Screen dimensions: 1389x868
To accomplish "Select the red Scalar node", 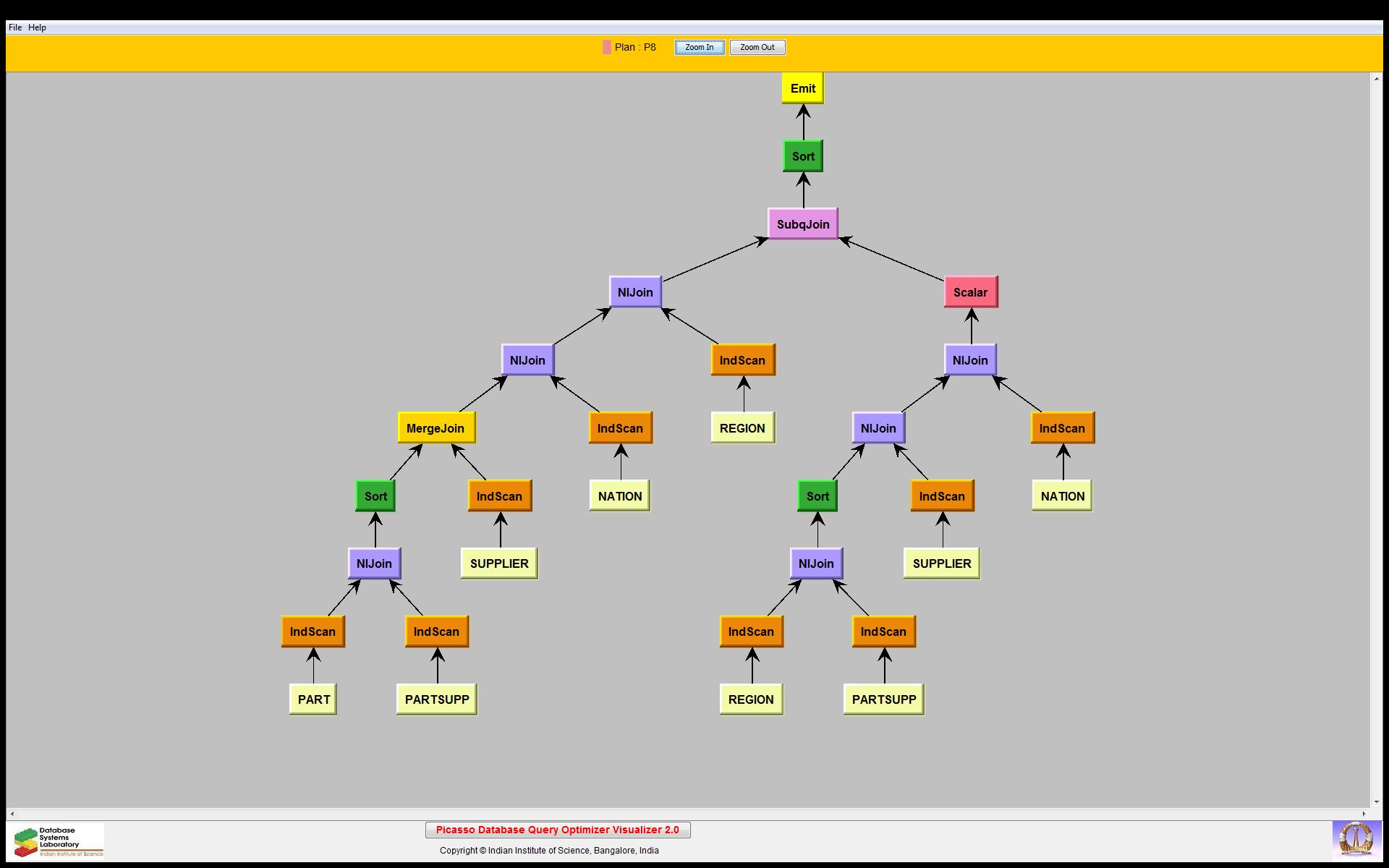I will (x=970, y=292).
